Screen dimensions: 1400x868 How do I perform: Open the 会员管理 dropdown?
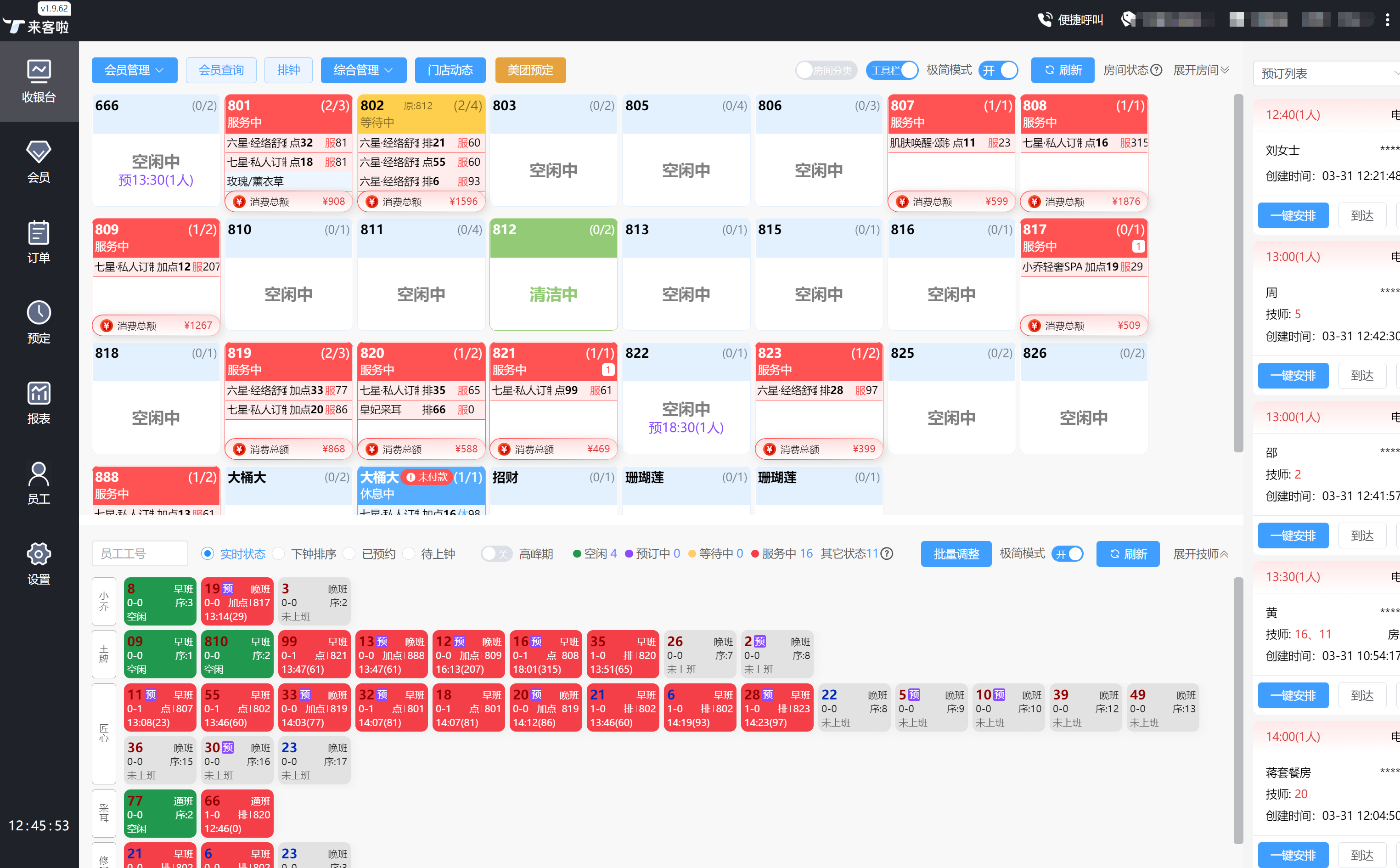point(134,70)
